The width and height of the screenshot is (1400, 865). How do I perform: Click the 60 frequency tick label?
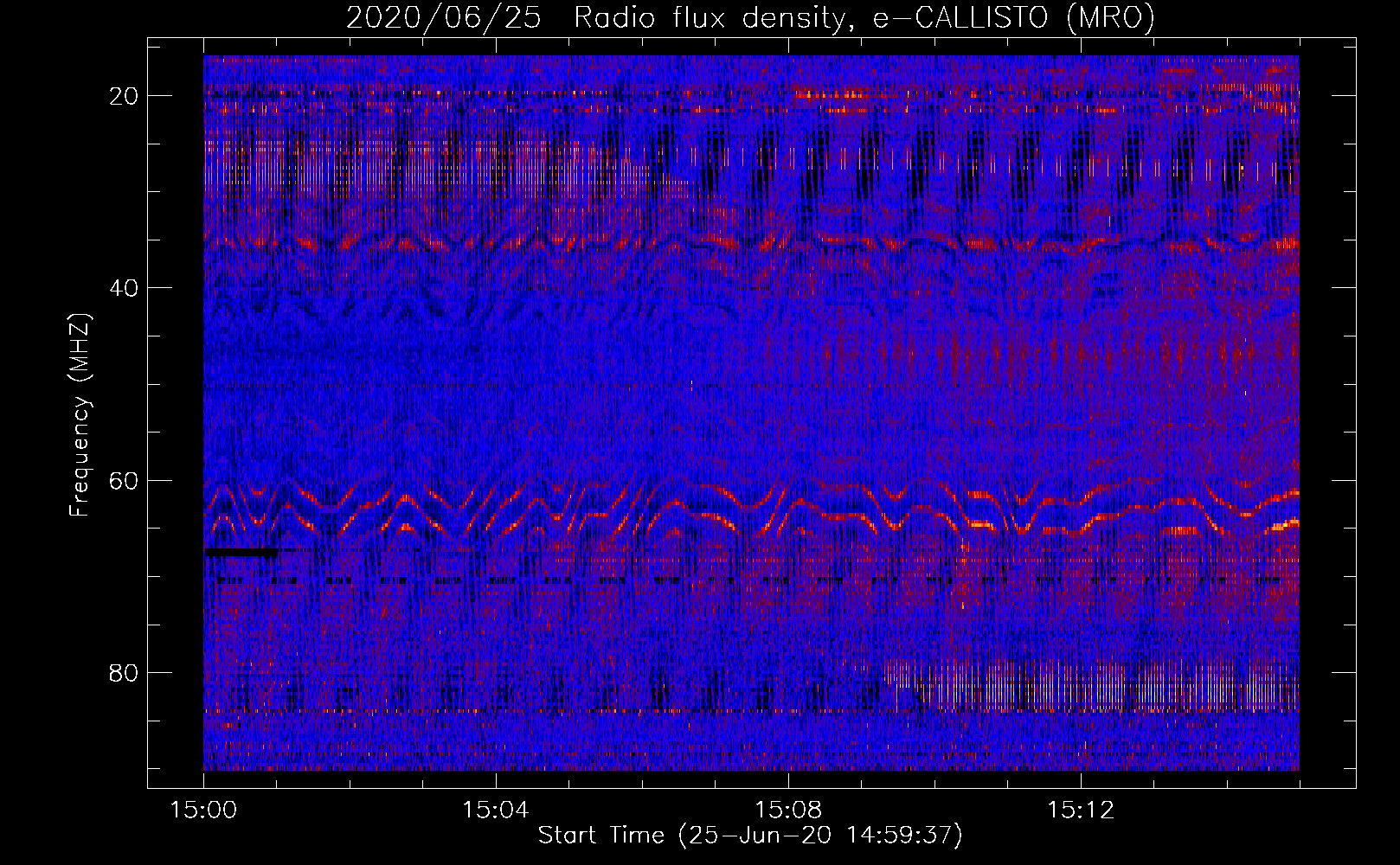(x=124, y=480)
